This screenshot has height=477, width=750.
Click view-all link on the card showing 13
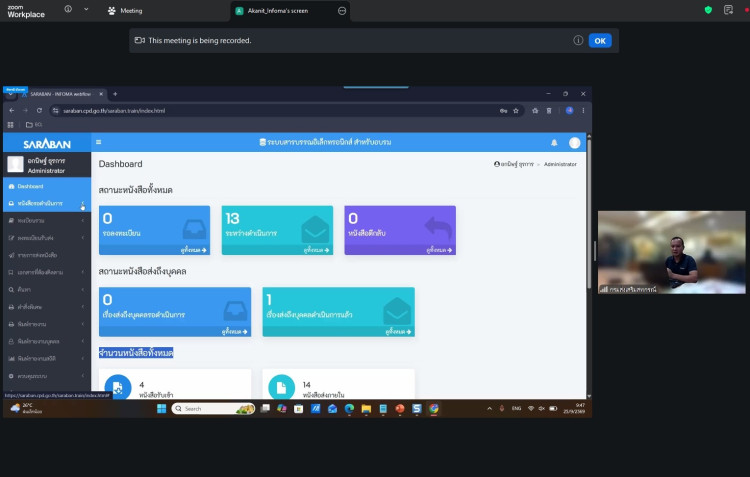[316, 250]
